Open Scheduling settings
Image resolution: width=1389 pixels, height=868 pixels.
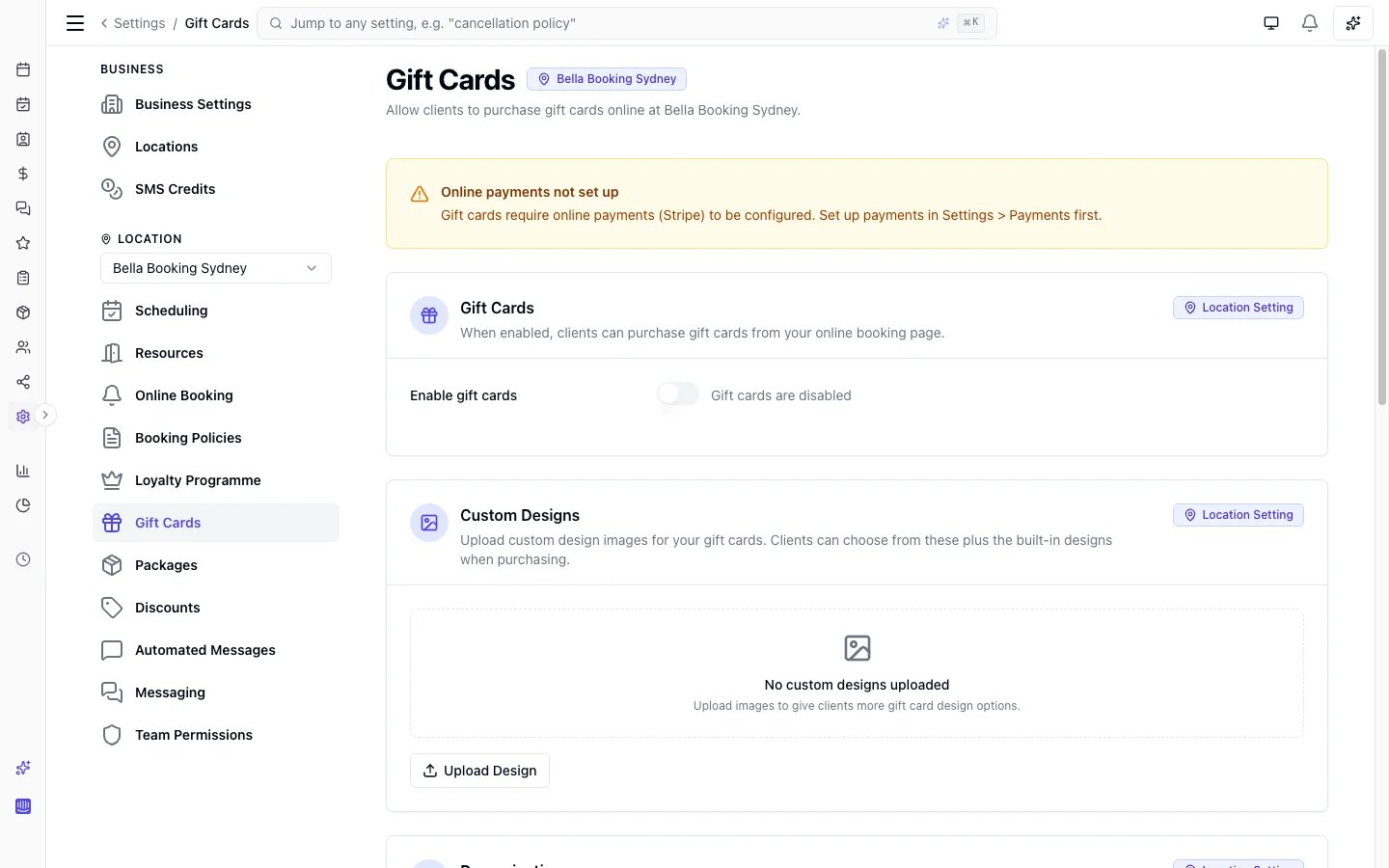click(216, 311)
